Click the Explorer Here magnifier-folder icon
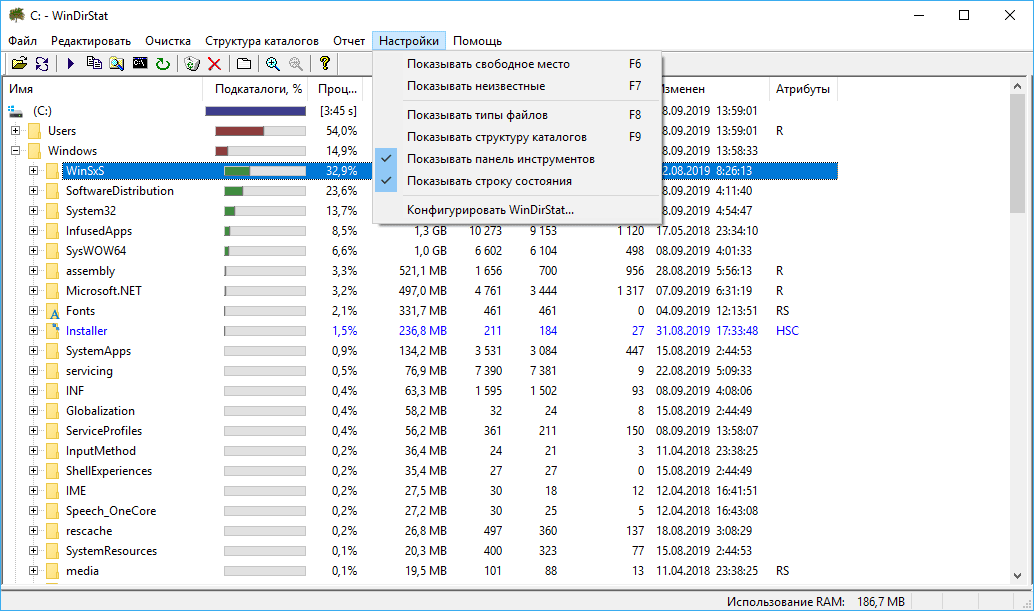The width and height of the screenshot is (1034, 611). 117,63
